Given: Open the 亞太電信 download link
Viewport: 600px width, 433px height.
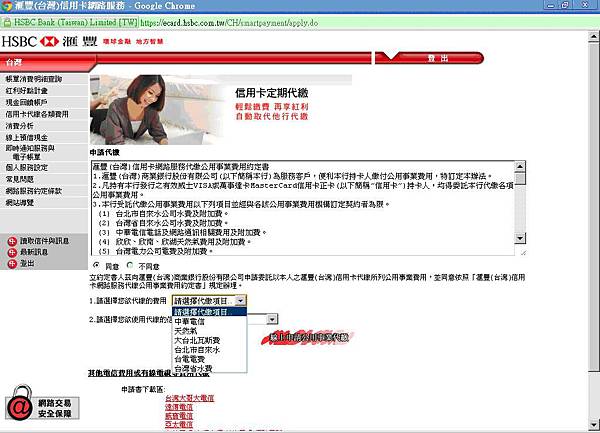Looking at the screenshot, I should pyautogui.click(x=179, y=425).
